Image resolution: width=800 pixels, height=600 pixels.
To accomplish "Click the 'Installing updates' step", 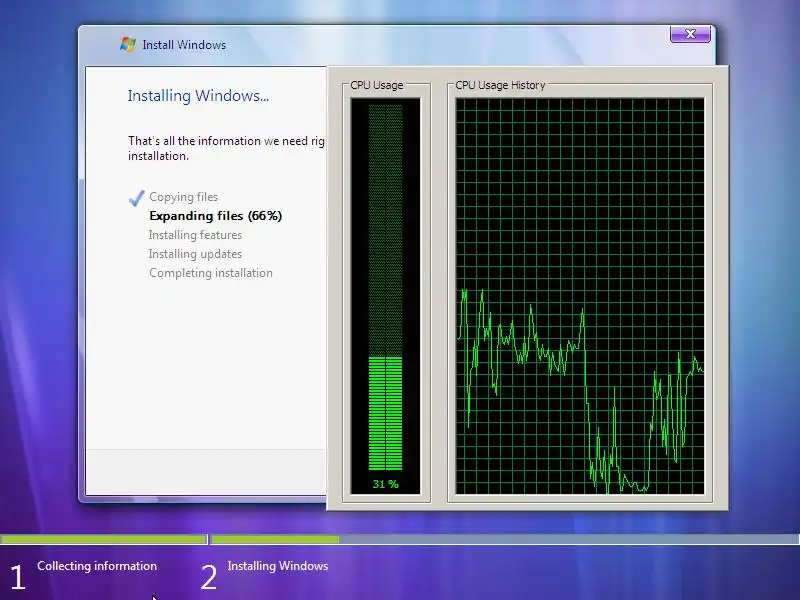I will [195, 254].
